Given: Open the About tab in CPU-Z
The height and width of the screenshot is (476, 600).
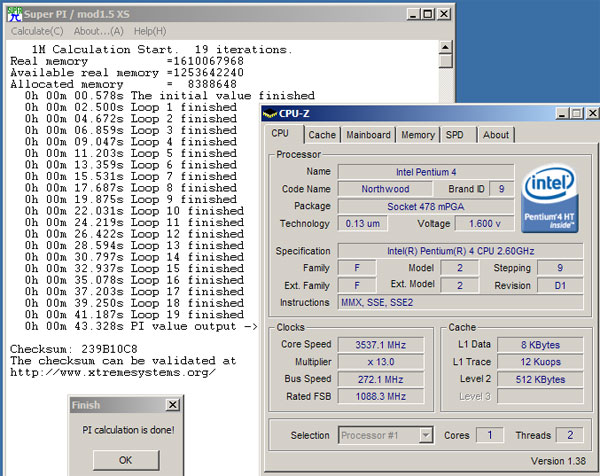Looking at the screenshot, I should click(495, 135).
